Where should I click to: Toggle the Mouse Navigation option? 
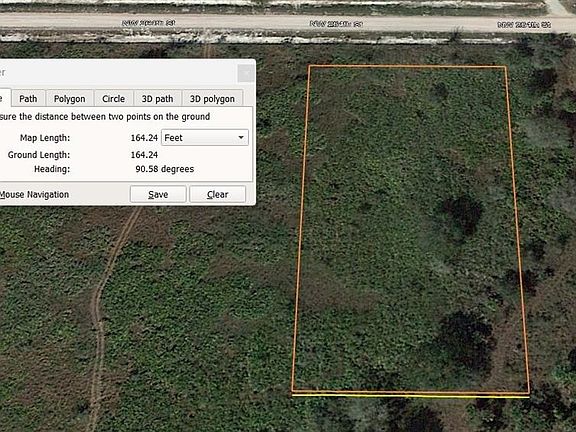pos(34,194)
